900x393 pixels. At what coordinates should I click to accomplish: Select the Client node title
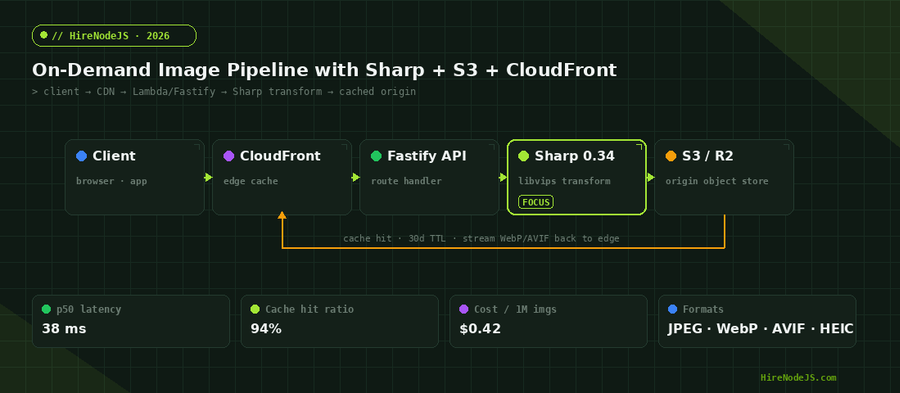click(x=114, y=156)
